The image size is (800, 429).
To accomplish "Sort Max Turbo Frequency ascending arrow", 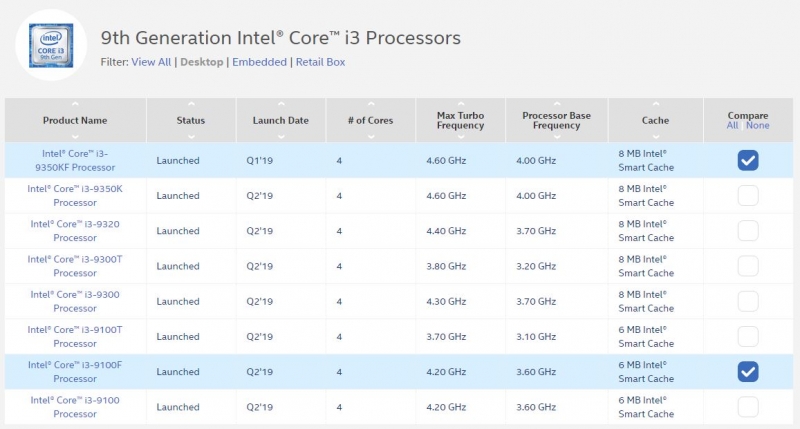I will point(461,104).
